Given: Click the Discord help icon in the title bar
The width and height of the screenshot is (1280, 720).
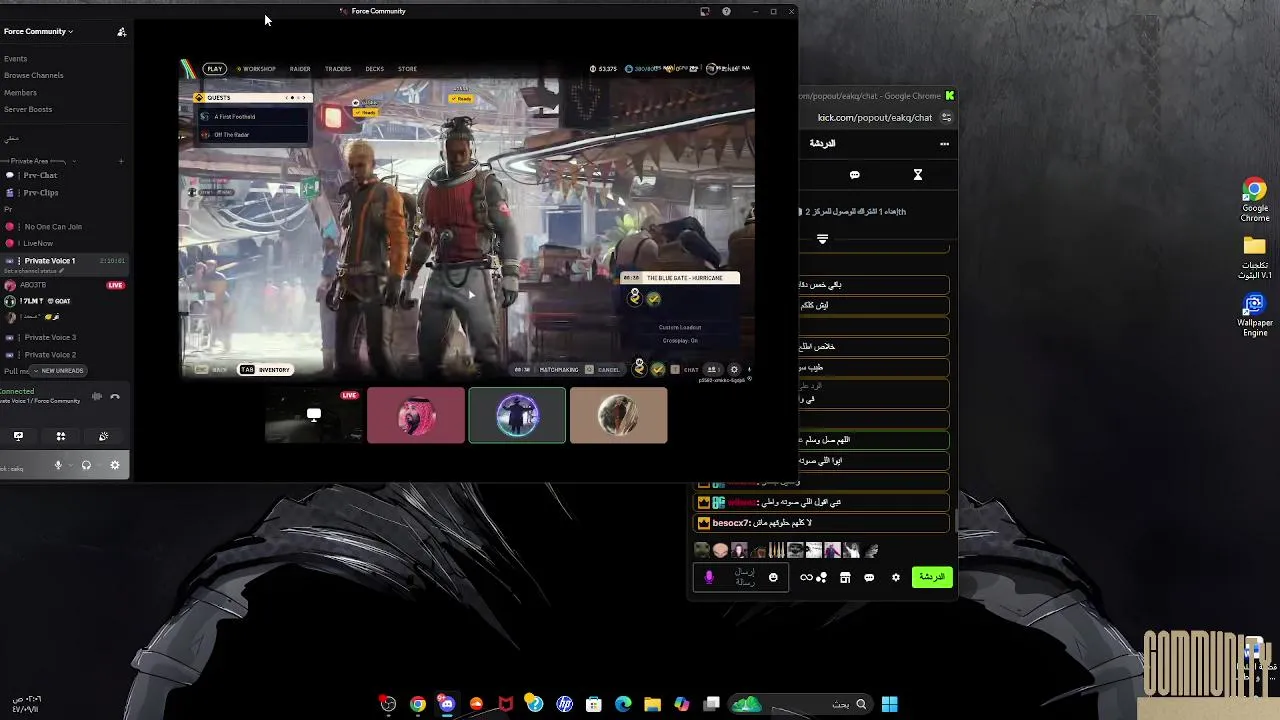Looking at the screenshot, I should pos(726,11).
